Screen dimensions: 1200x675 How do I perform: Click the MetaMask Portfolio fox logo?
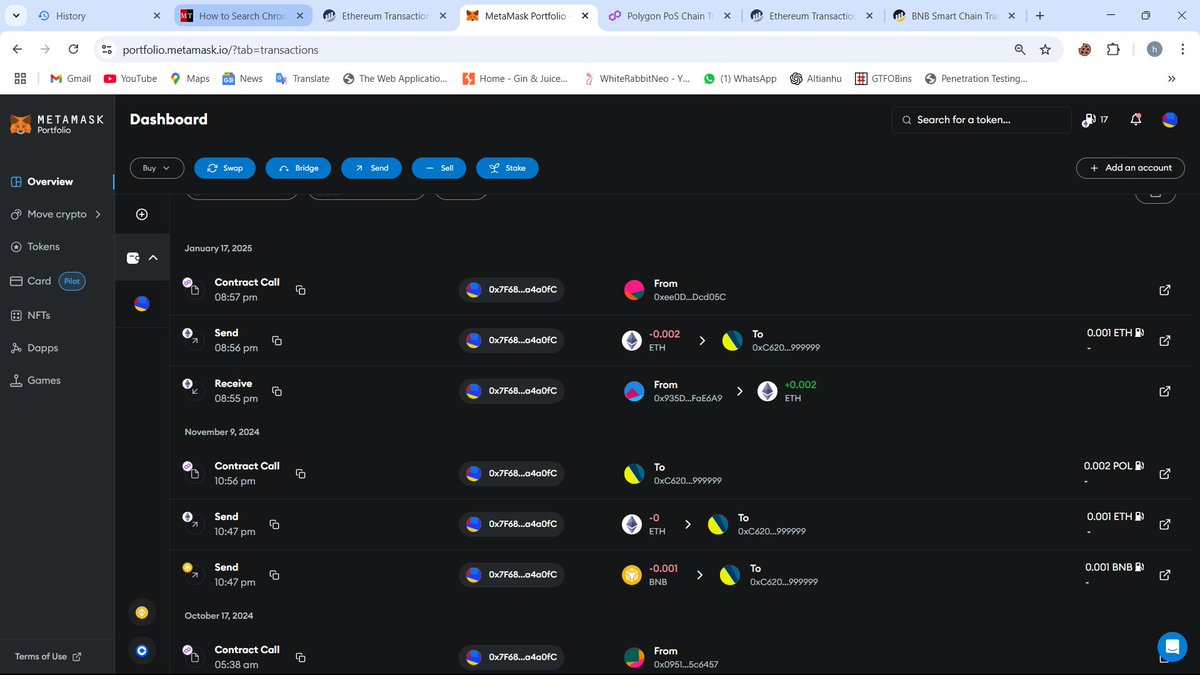click(x=56, y=124)
